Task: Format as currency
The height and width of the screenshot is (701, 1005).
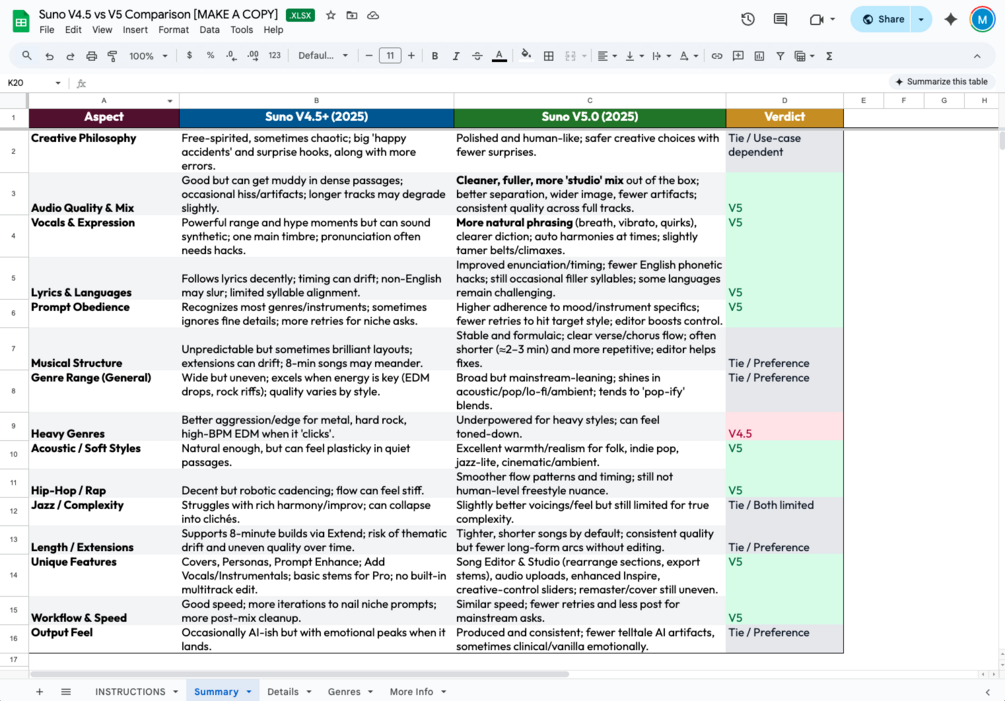Action: (189, 56)
